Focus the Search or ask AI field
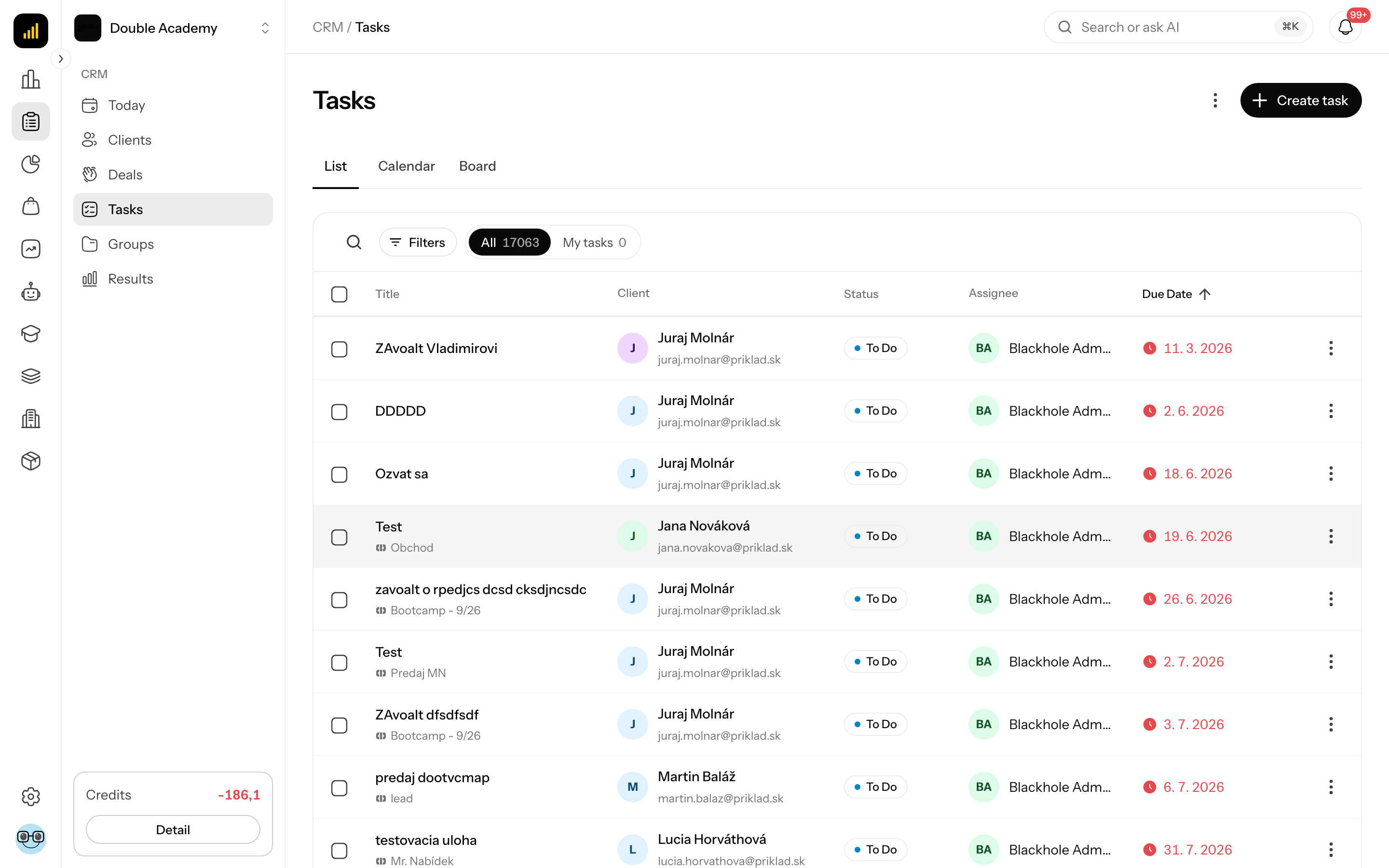The width and height of the screenshot is (1389, 868). click(x=1178, y=27)
